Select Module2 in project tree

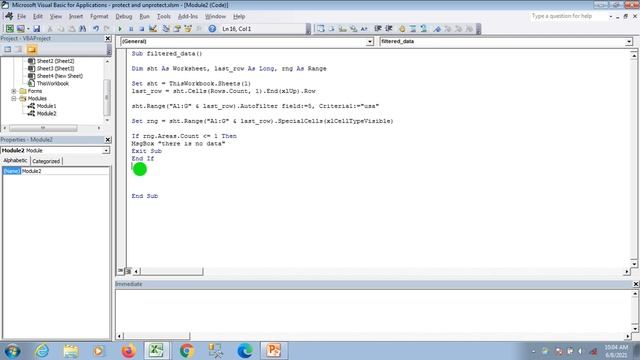(x=47, y=113)
